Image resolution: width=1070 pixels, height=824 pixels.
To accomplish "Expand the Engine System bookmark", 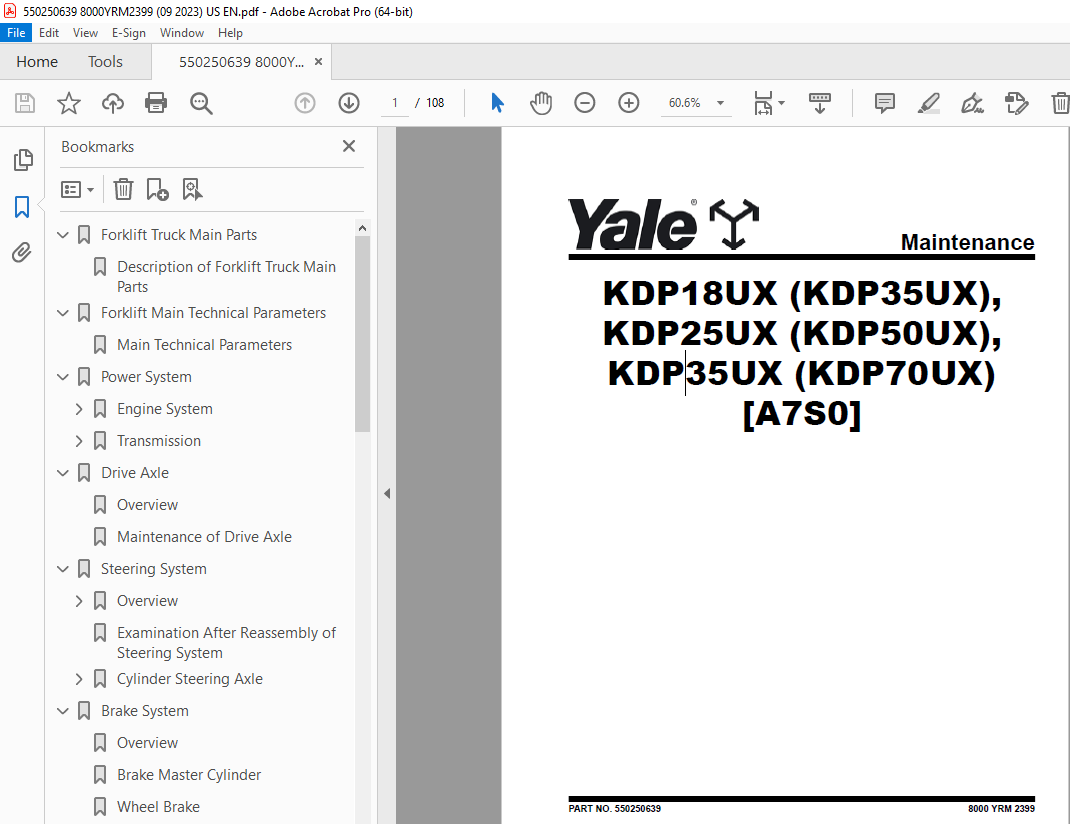I will tap(78, 409).
